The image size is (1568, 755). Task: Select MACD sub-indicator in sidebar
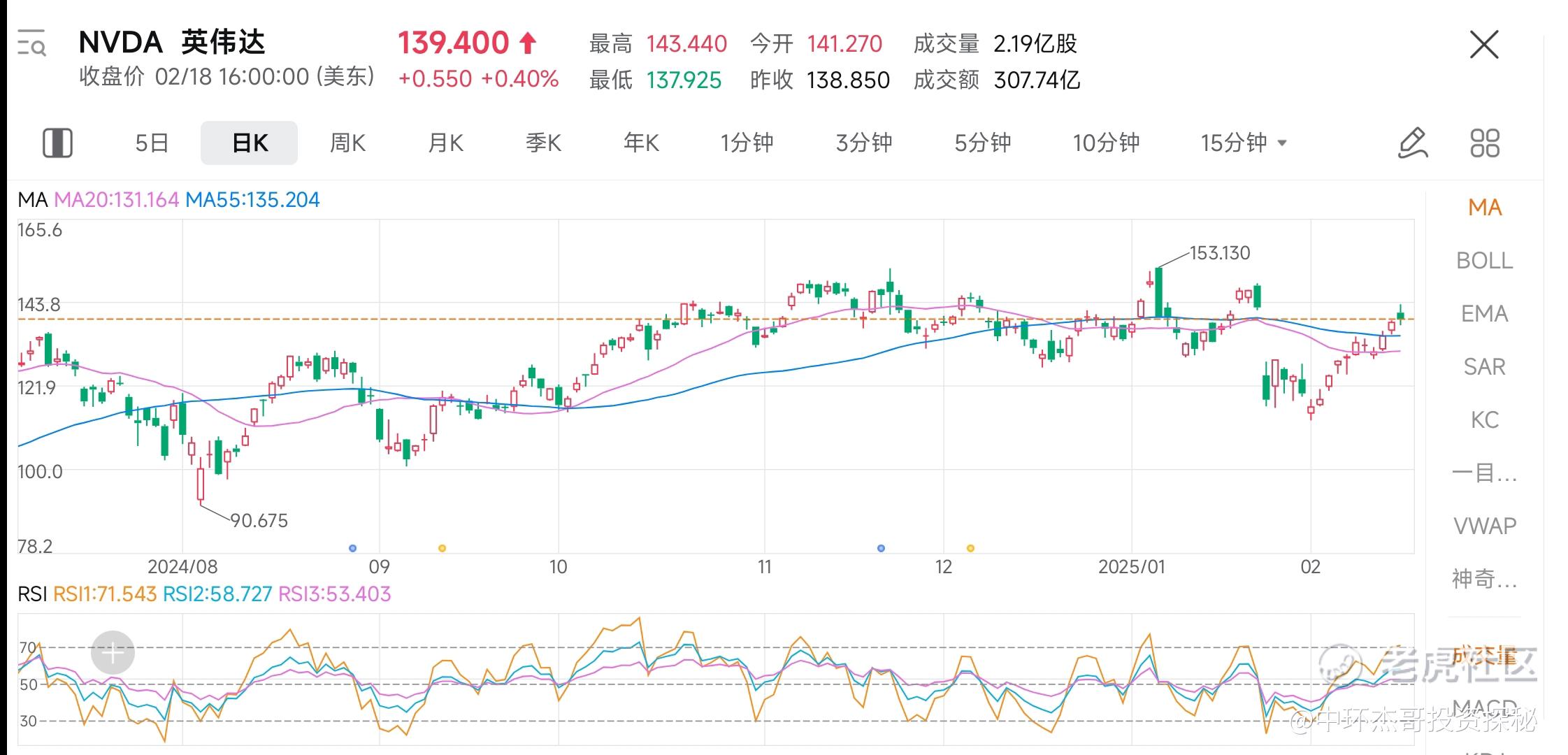point(1485,709)
